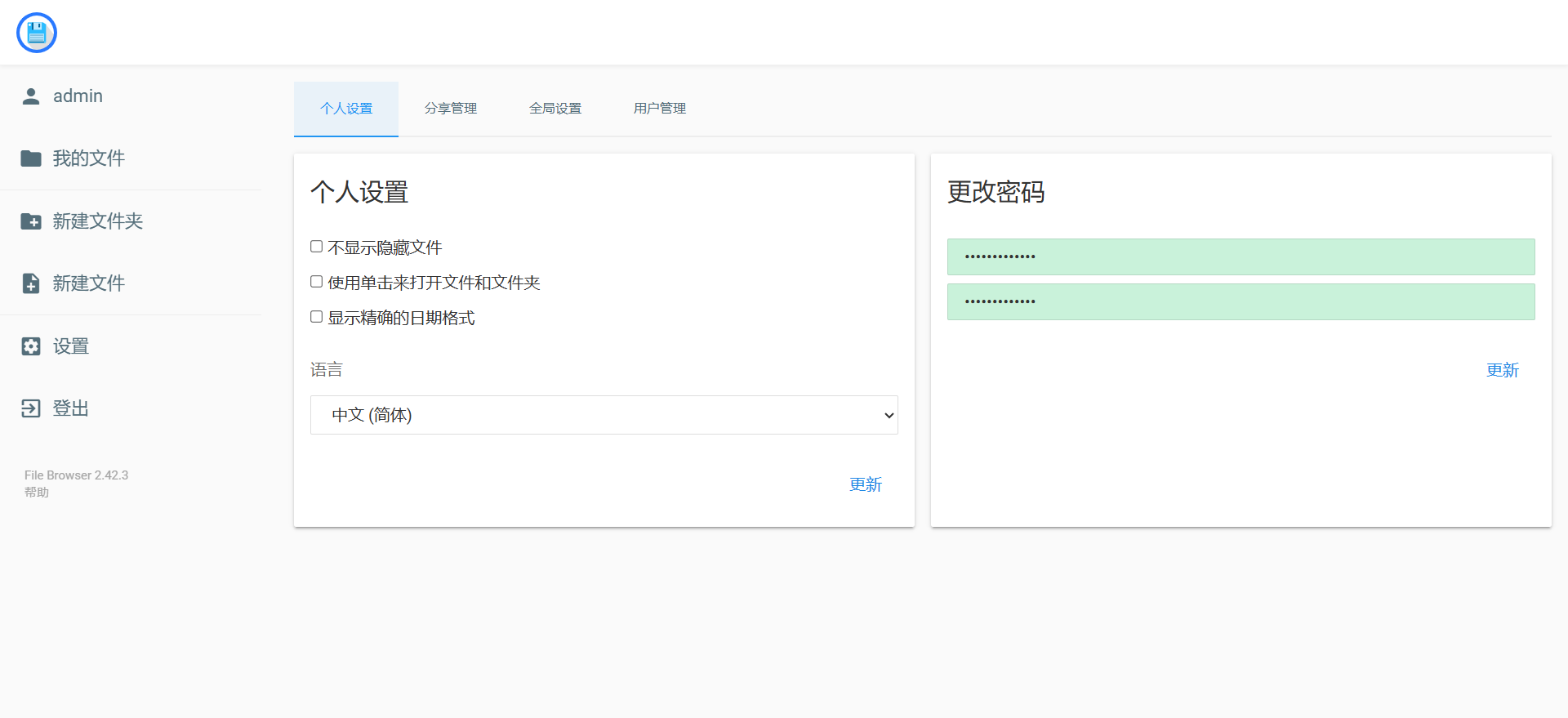Open the 我的文件 folder icon
The image size is (1568, 718).
31,158
